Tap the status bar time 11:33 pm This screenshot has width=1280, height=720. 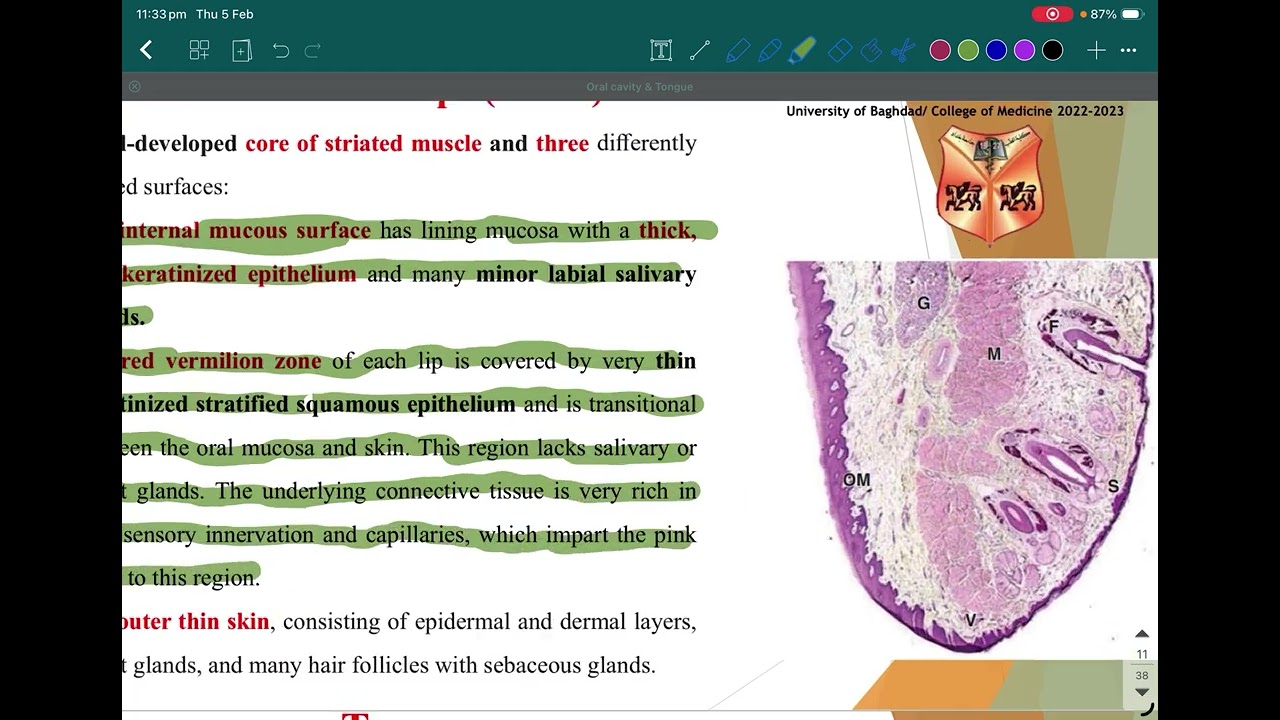tap(161, 14)
